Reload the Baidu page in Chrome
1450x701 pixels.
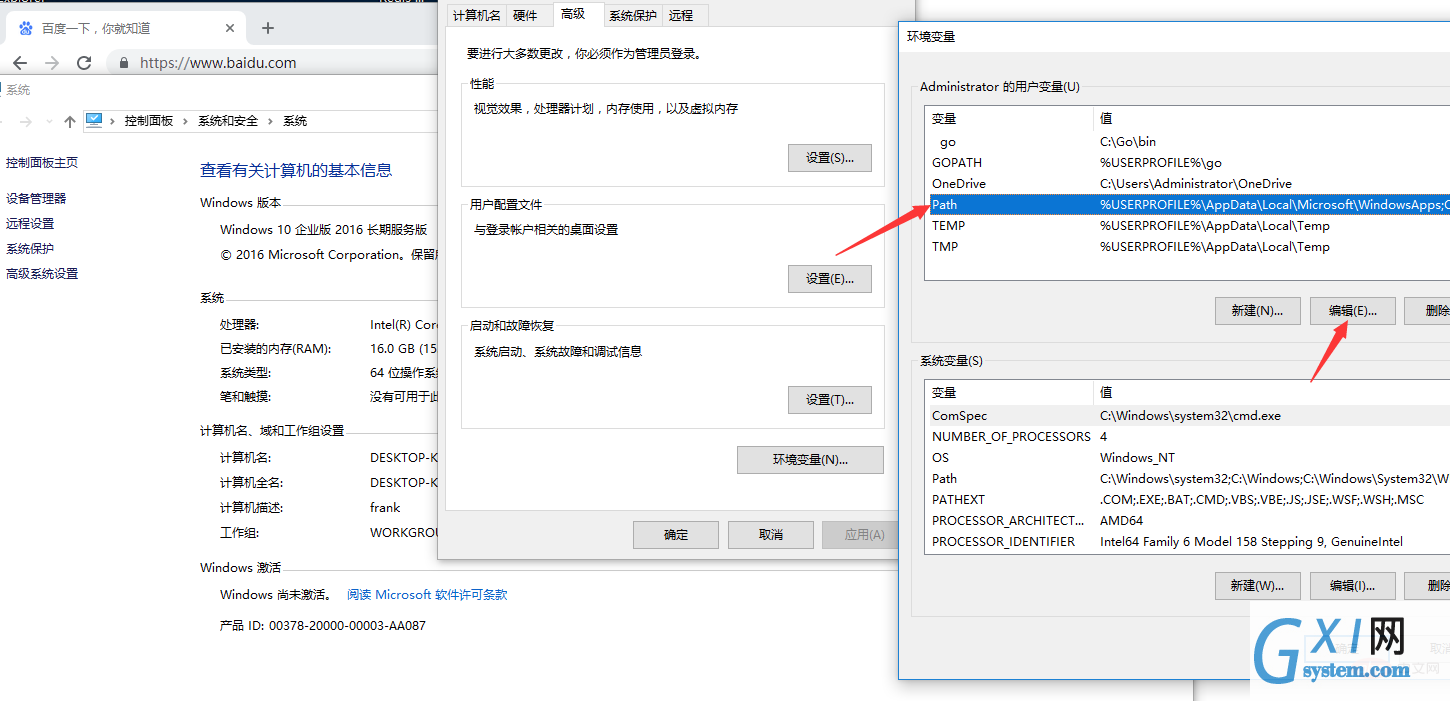84,62
